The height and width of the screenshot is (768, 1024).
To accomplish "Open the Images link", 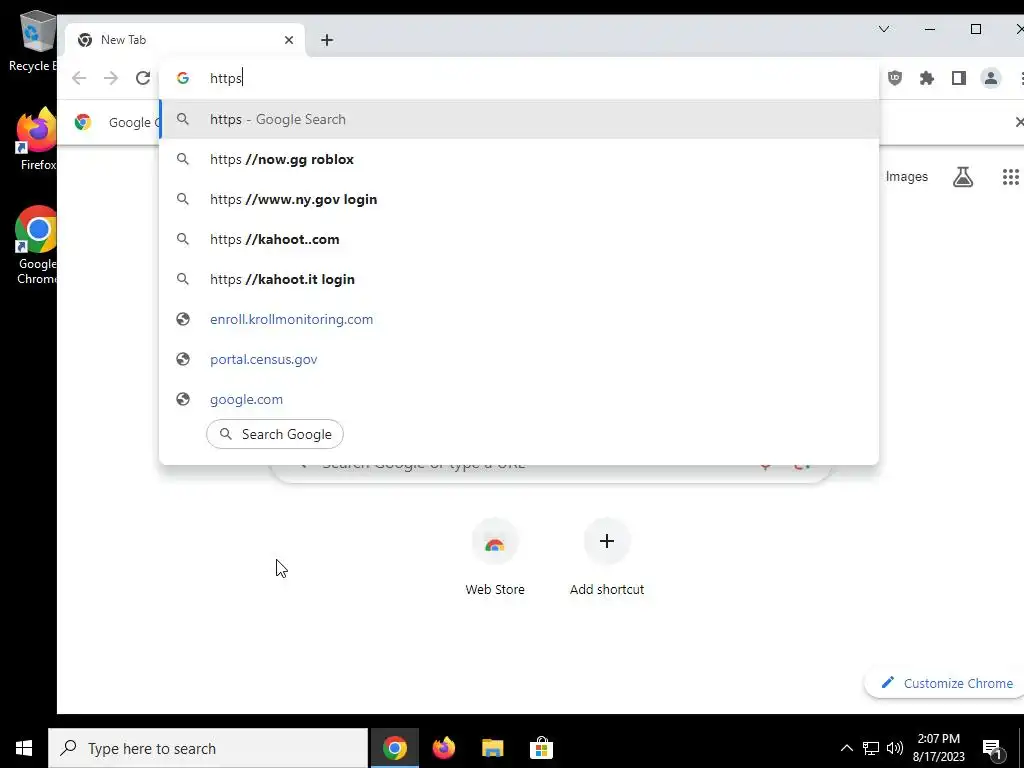I will coord(906,177).
